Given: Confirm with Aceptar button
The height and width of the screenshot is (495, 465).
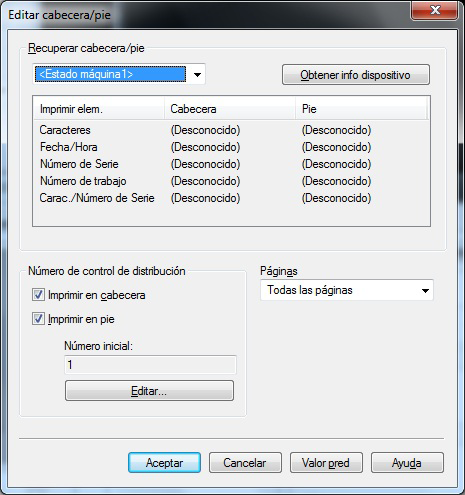Looking at the screenshot, I should coord(164,463).
